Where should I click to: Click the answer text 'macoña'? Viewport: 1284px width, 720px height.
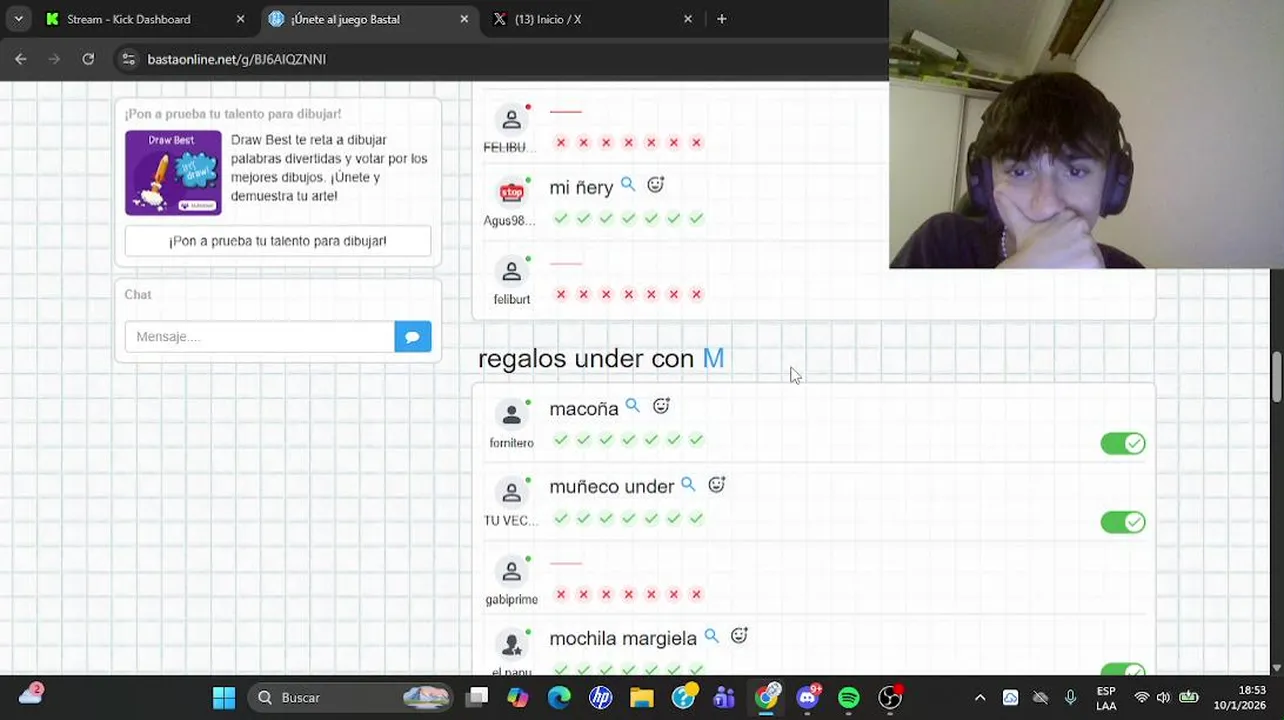[584, 409]
